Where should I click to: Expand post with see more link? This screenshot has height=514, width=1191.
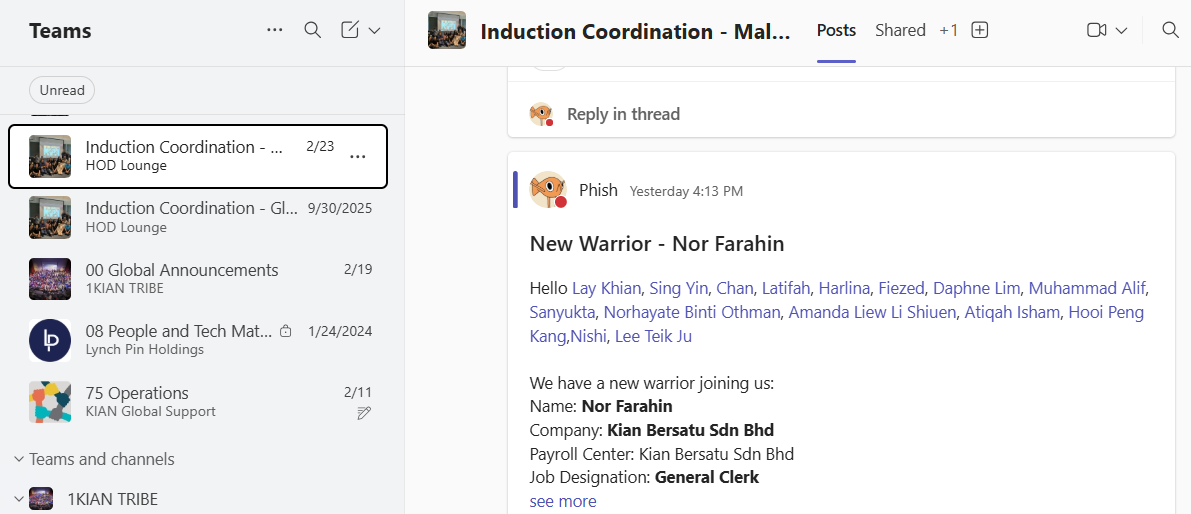point(563,501)
